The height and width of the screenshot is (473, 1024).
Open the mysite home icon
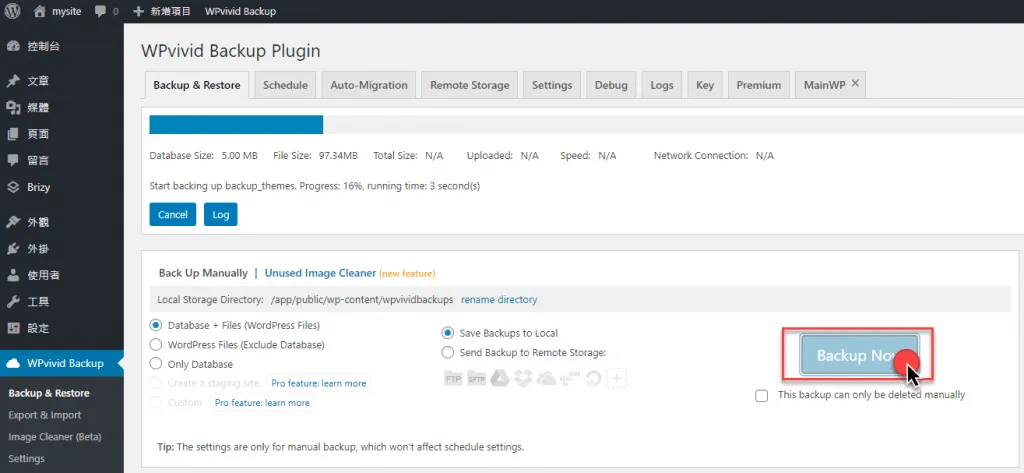click(40, 11)
